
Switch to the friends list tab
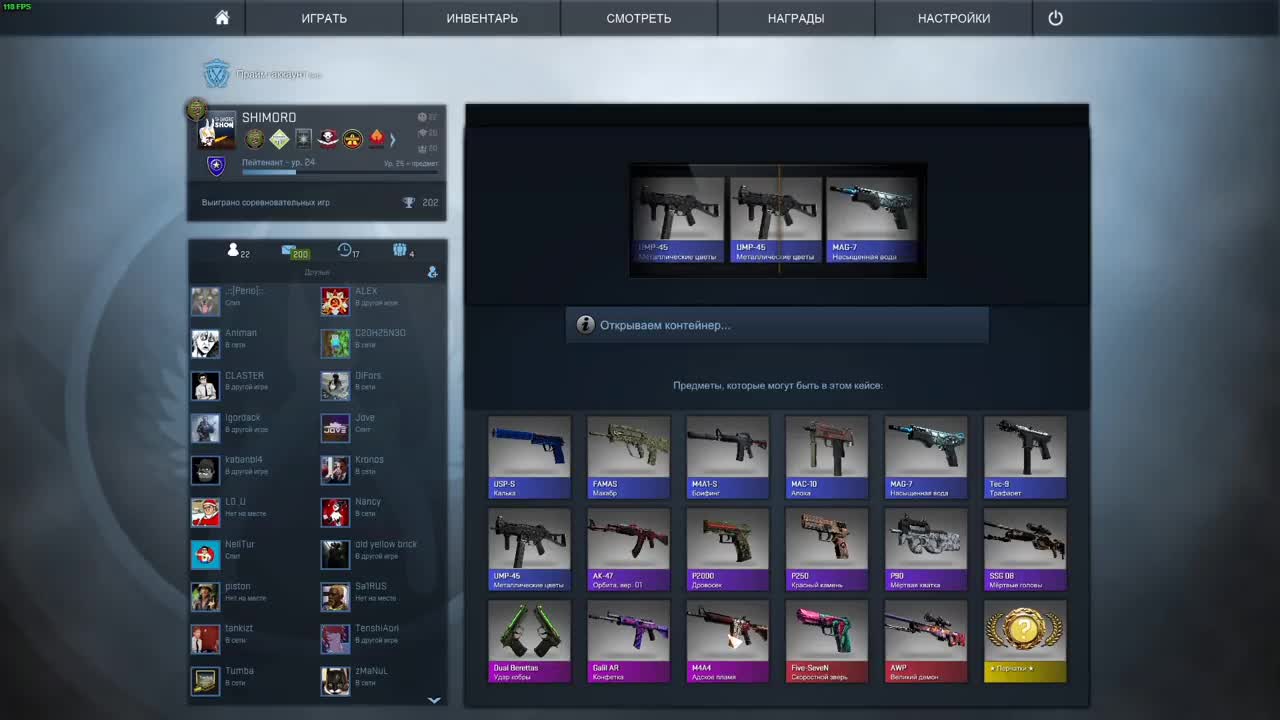pyautogui.click(x=238, y=251)
